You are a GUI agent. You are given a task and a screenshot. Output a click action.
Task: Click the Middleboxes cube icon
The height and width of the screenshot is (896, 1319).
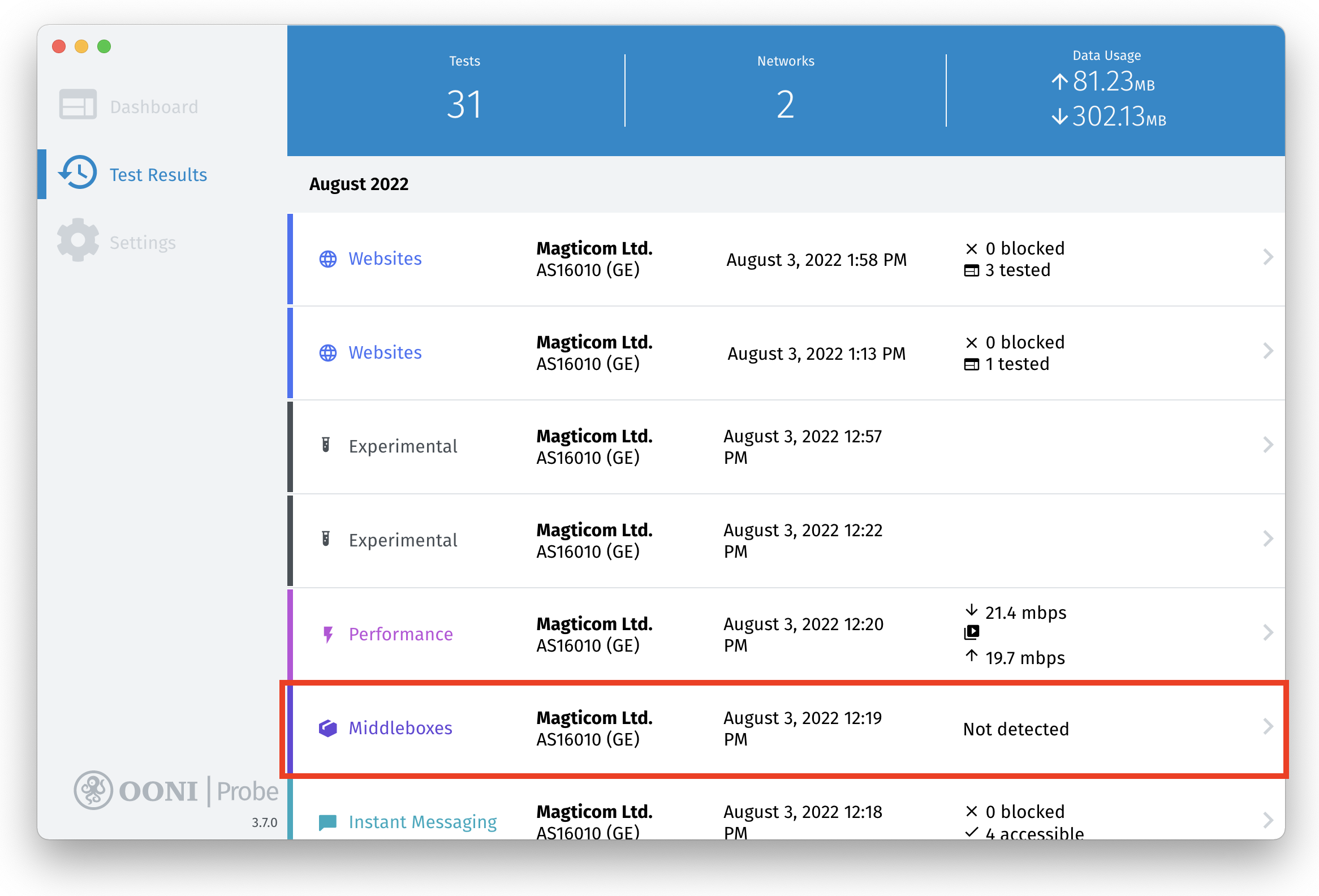[x=328, y=727]
